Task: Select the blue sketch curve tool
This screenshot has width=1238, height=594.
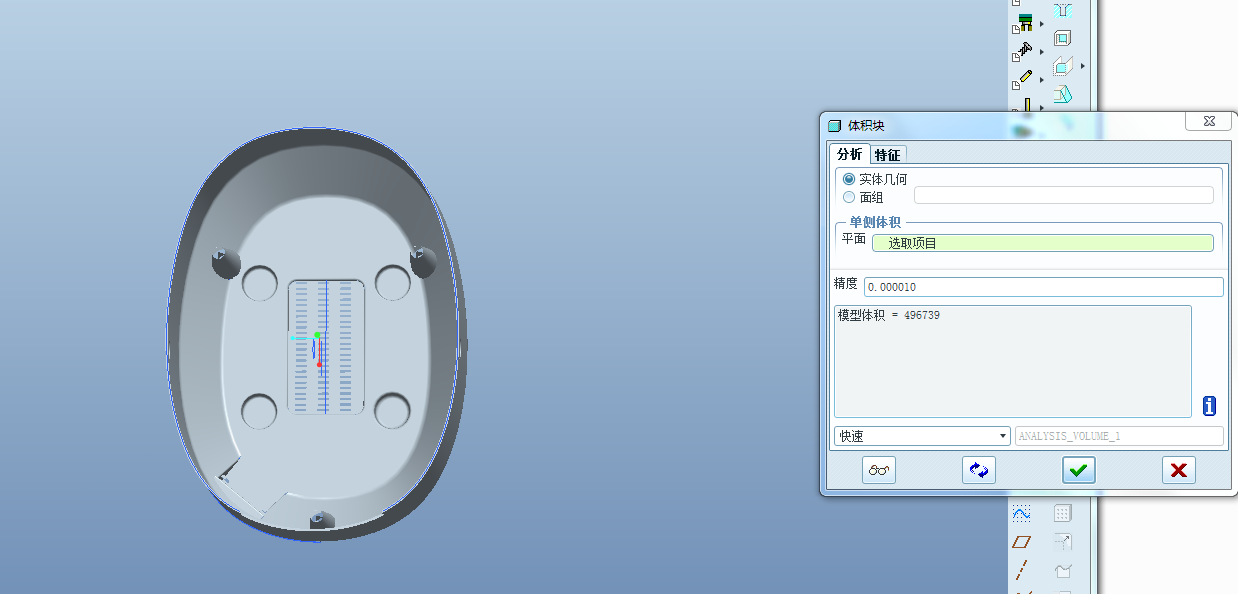Action: (x=1021, y=513)
